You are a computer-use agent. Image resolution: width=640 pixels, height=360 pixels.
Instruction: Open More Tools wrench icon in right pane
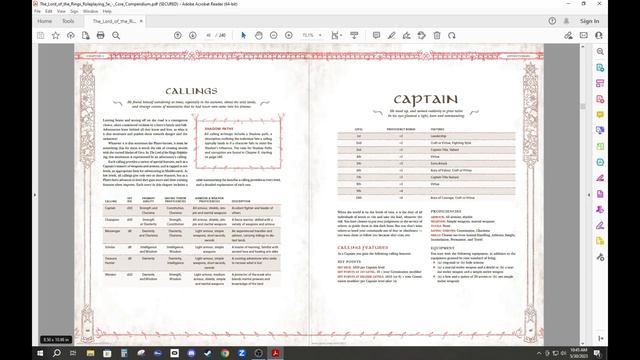tap(600, 257)
